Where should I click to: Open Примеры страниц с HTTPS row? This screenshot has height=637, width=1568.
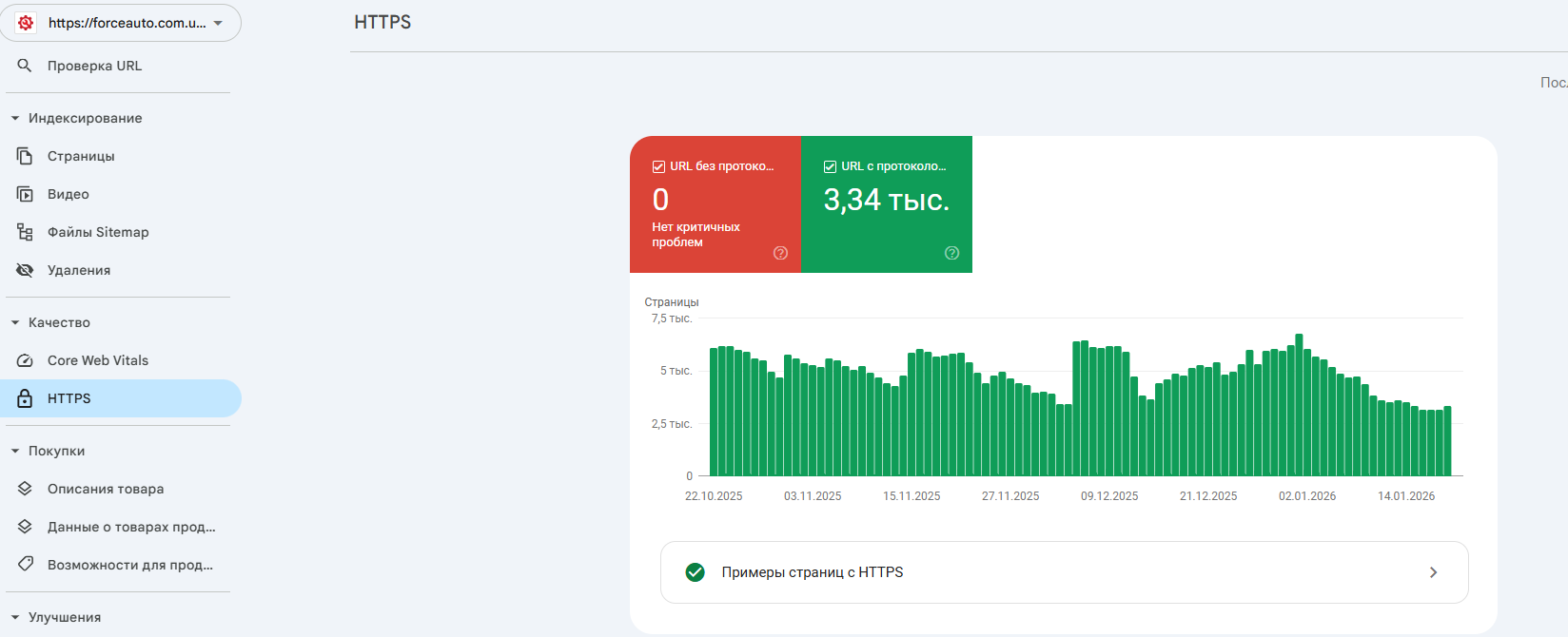pos(1064,572)
